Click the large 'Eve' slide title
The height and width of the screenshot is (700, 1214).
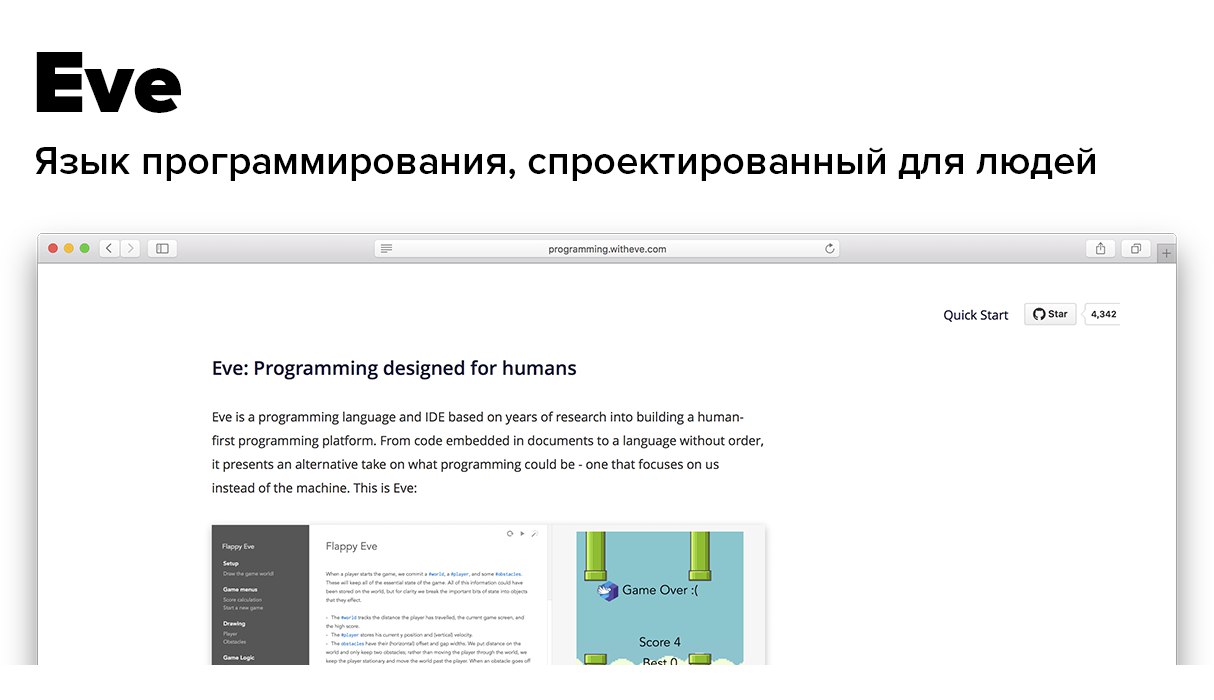pos(108,83)
